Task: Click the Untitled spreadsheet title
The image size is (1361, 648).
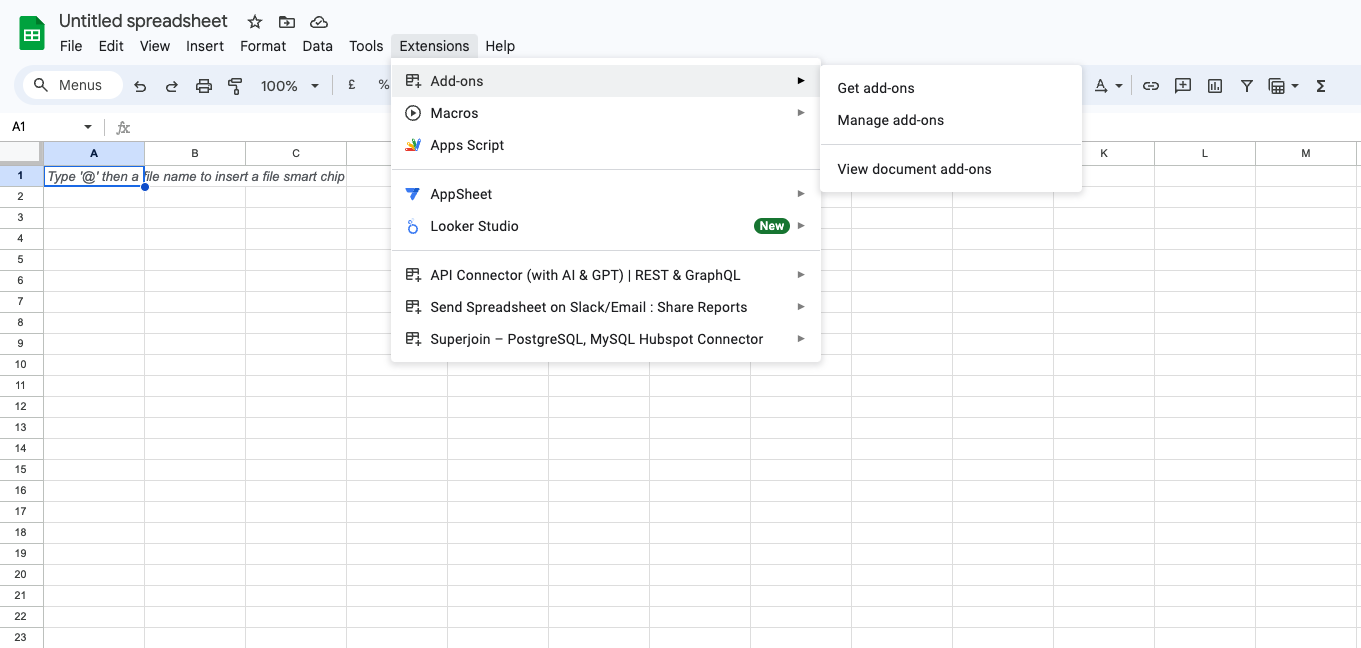Action: (143, 21)
